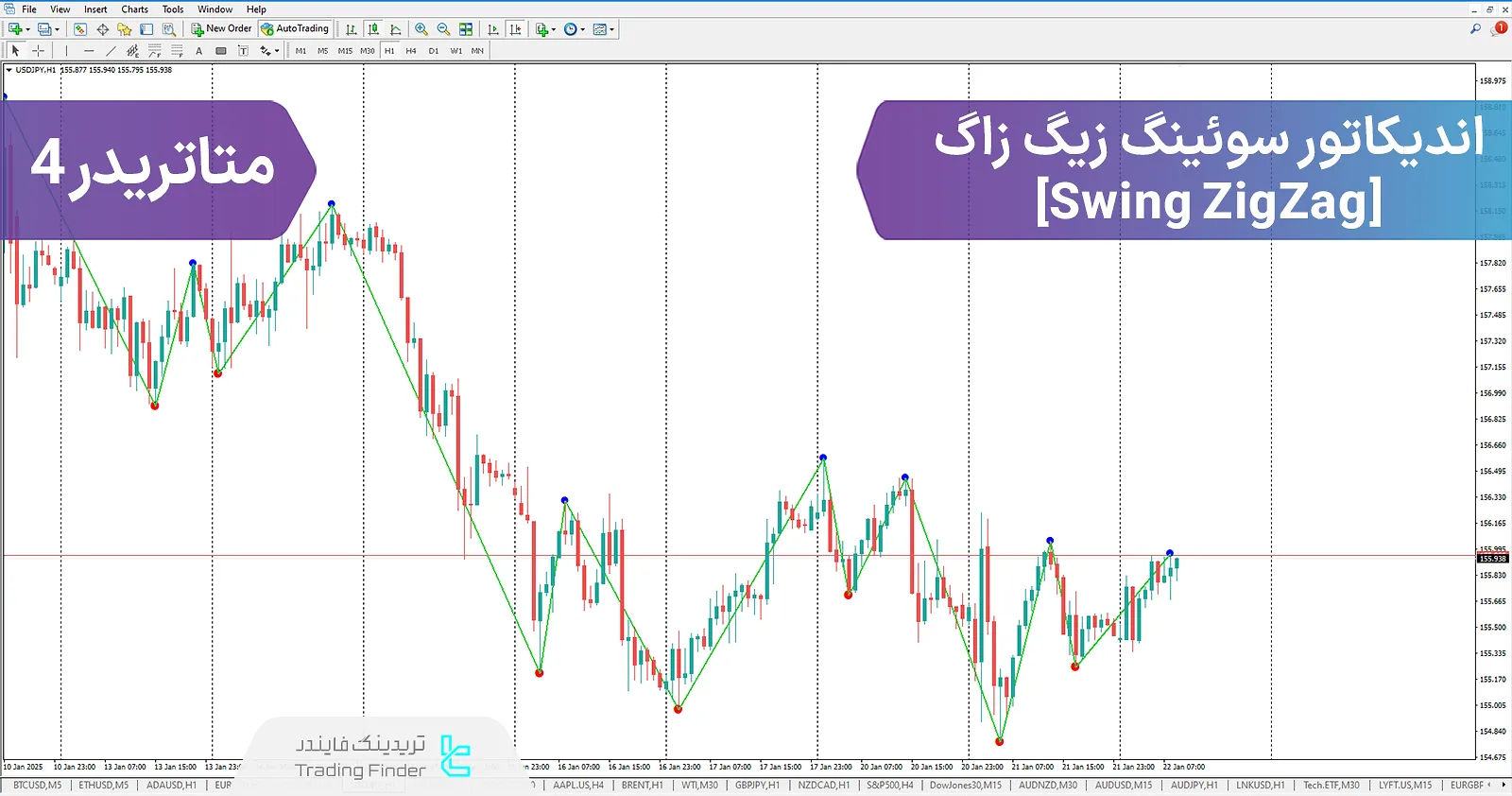Switch to W1 timeframe
1512x796 pixels.
[x=456, y=51]
